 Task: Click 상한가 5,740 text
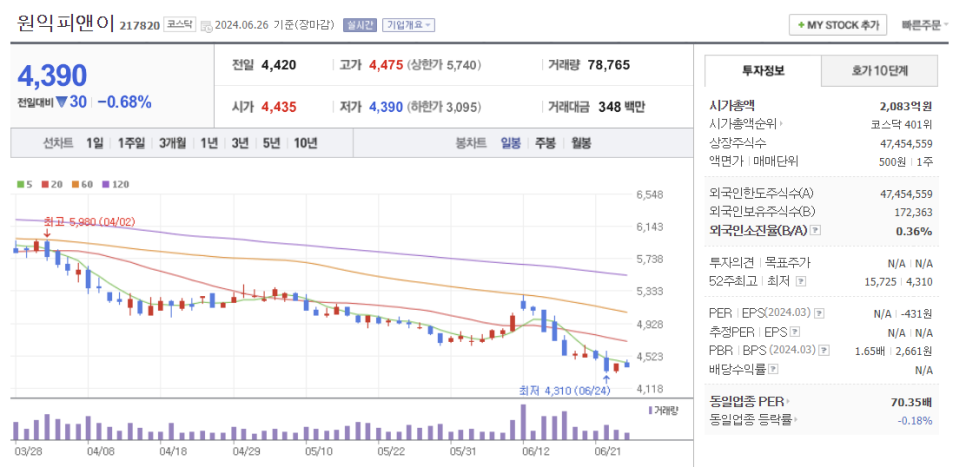click(x=444, y=65)
